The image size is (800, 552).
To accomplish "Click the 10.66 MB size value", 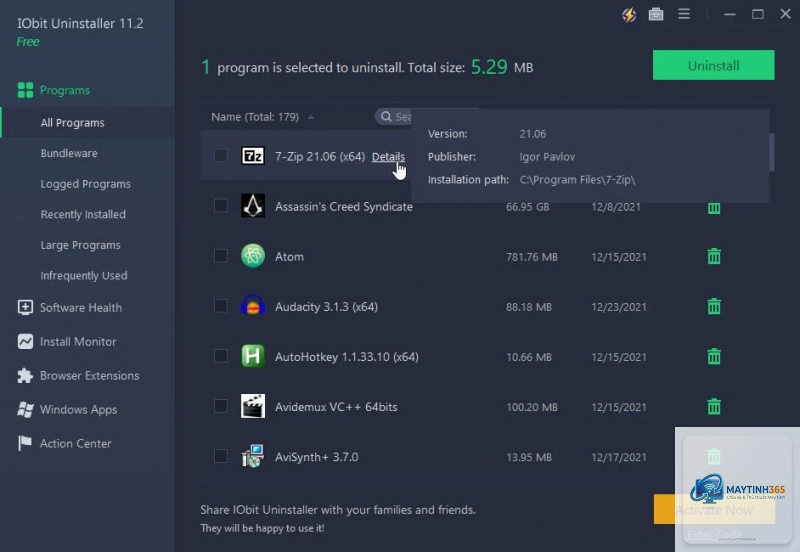I will point(529,357).
